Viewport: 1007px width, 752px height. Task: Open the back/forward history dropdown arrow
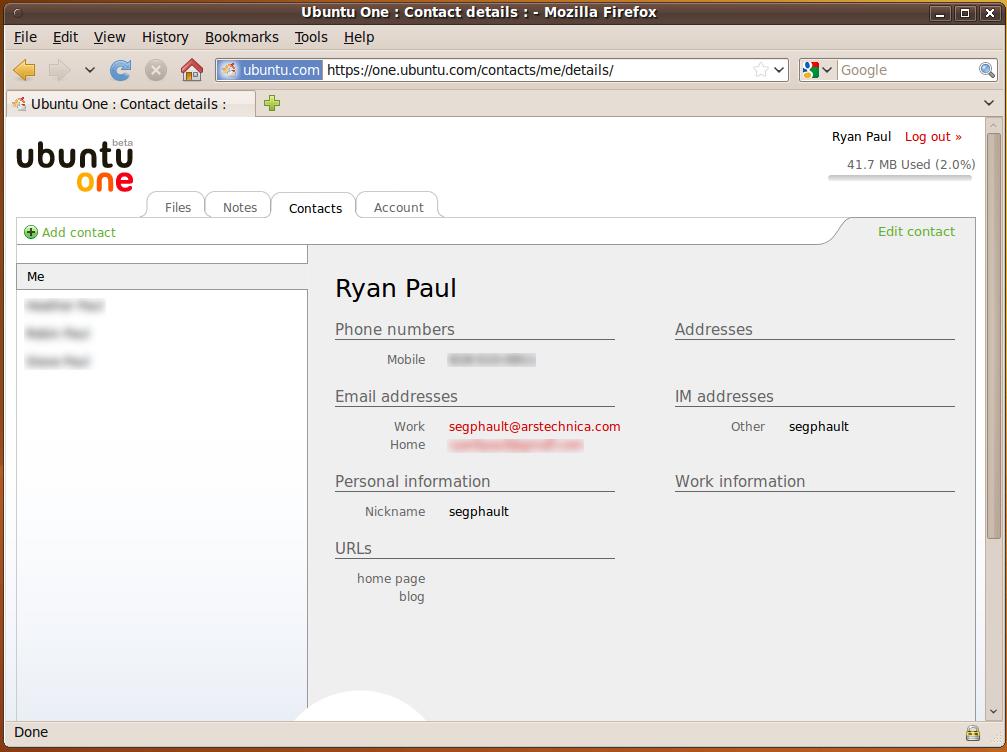click(89, 70)
